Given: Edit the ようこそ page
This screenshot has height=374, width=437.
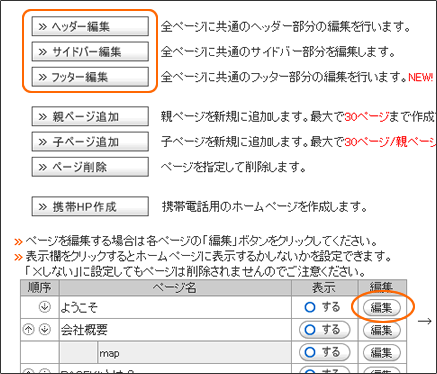Looking at the screenshot, I should 381,307.
